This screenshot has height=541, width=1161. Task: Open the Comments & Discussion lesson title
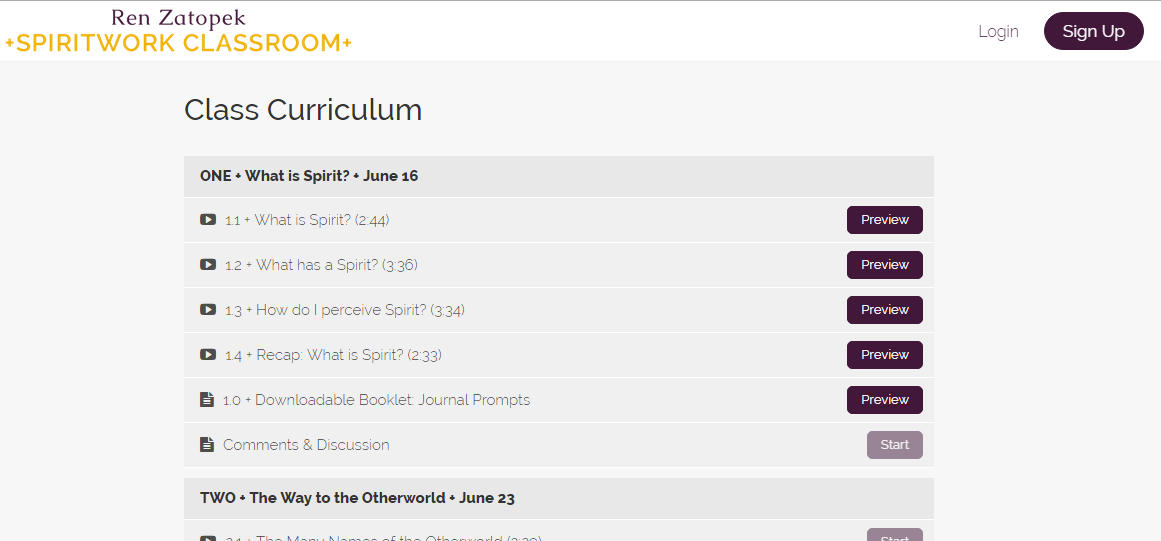(306, 445)
